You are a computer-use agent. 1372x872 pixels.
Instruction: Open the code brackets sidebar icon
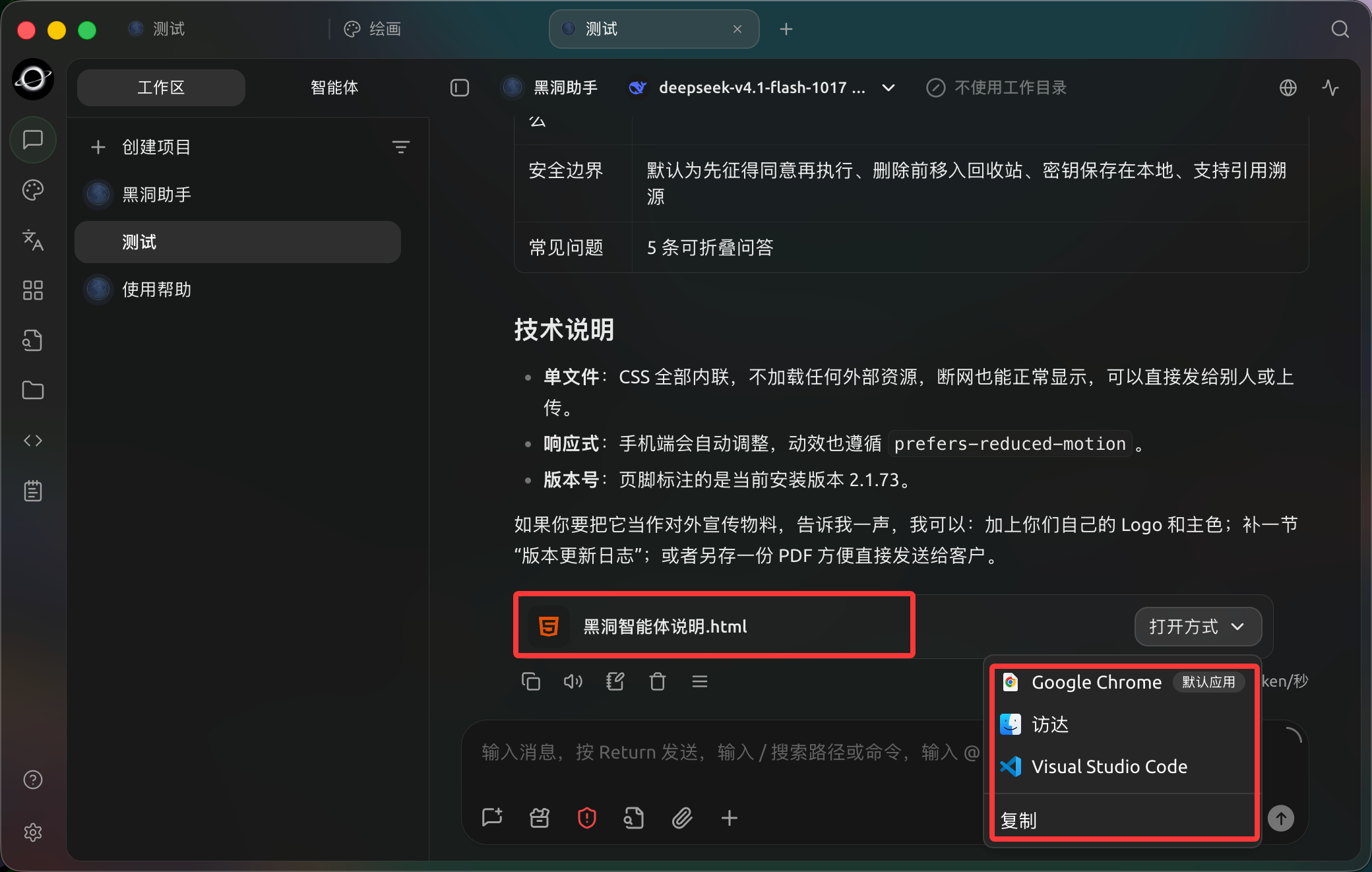point(33,441)
